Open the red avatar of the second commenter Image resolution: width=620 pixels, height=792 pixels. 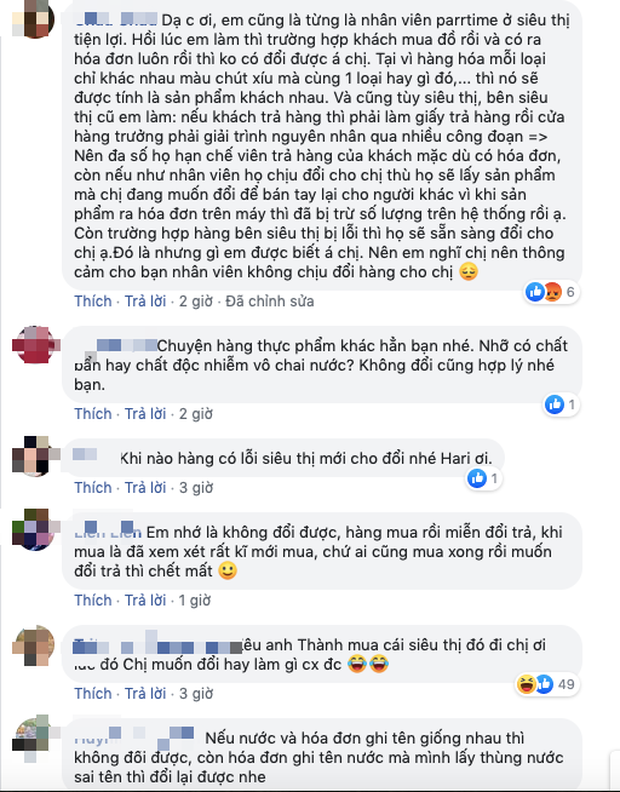(35, 345)
